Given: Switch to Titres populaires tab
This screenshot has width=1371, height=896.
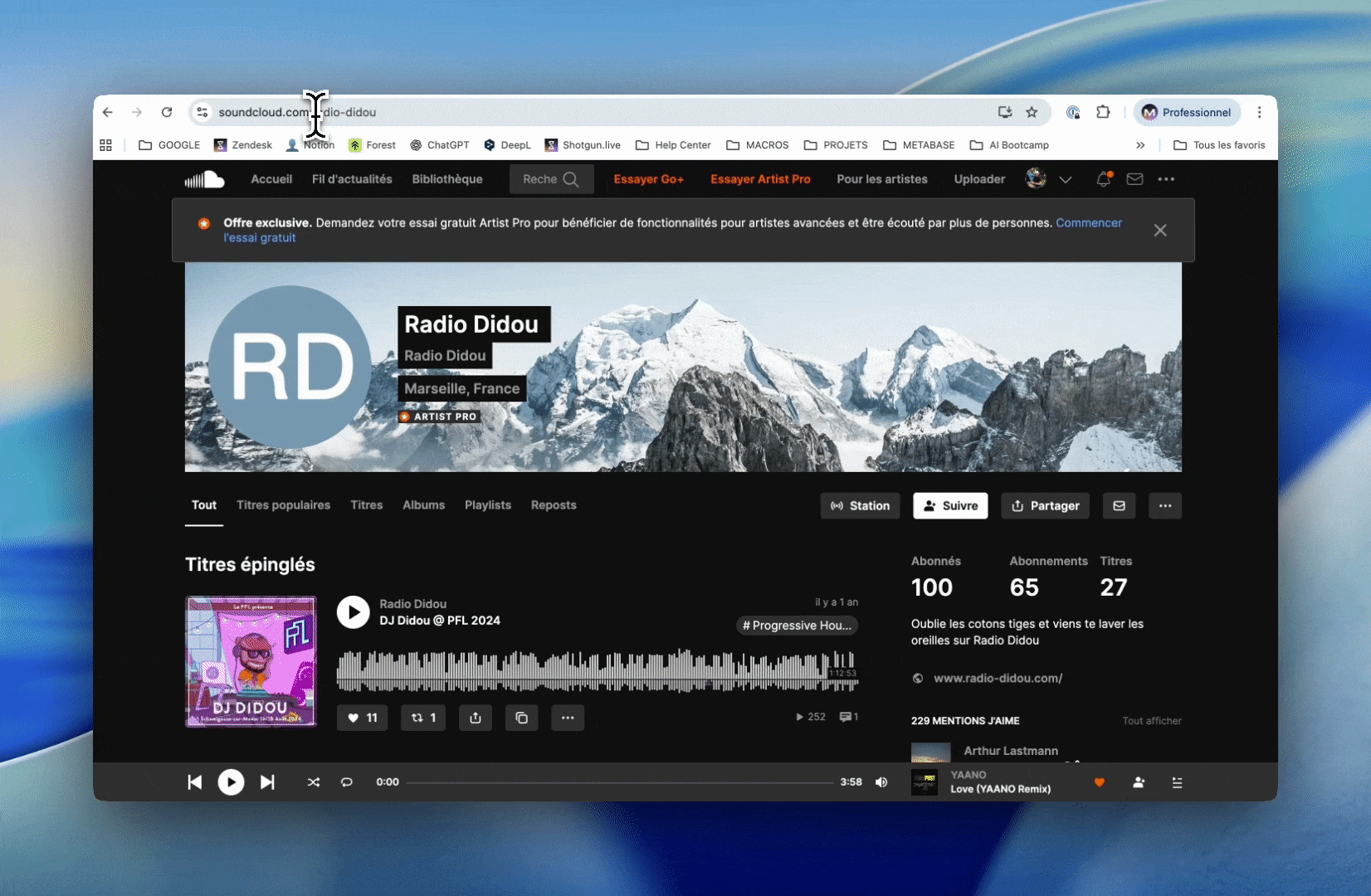Looking at the screenshot, I should (283, 505).
